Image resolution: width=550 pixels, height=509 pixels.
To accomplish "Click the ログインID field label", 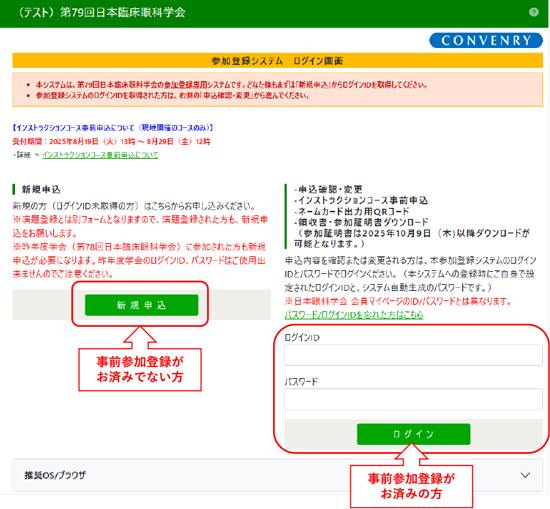I will (x=302, y=337).
